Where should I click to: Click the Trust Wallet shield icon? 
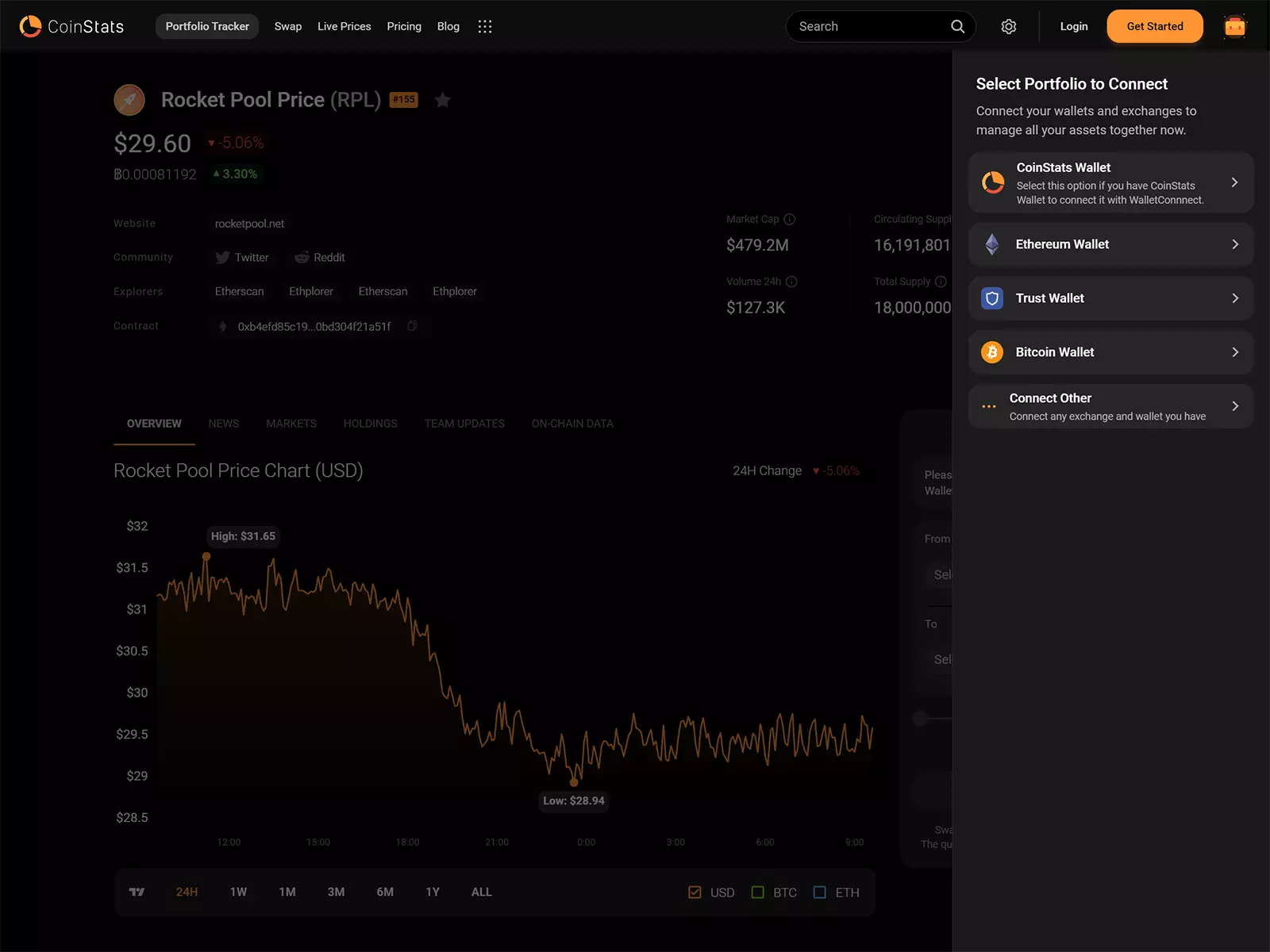tap(992, 298)
